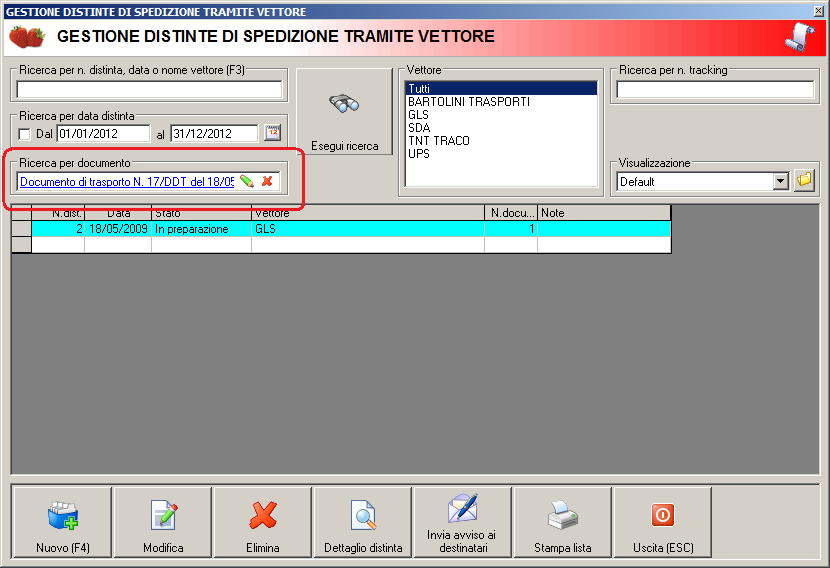Click the scroll icon in header

[x=800, y=37]
